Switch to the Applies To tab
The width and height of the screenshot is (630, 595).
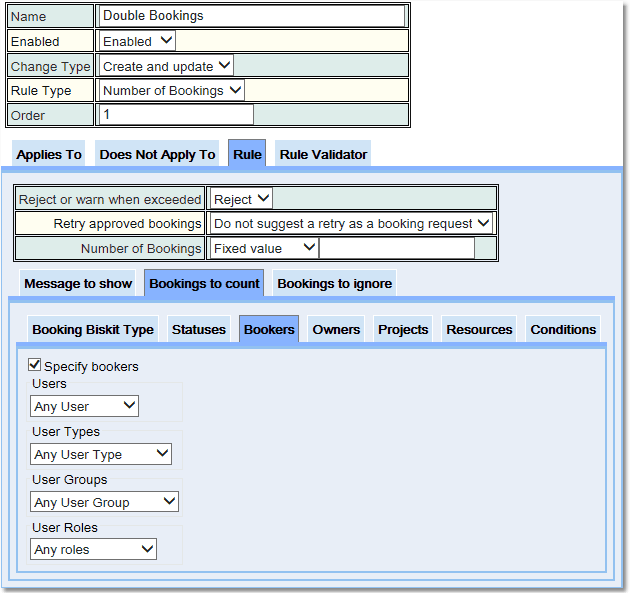pyautogui.click(x=49, y=155)
